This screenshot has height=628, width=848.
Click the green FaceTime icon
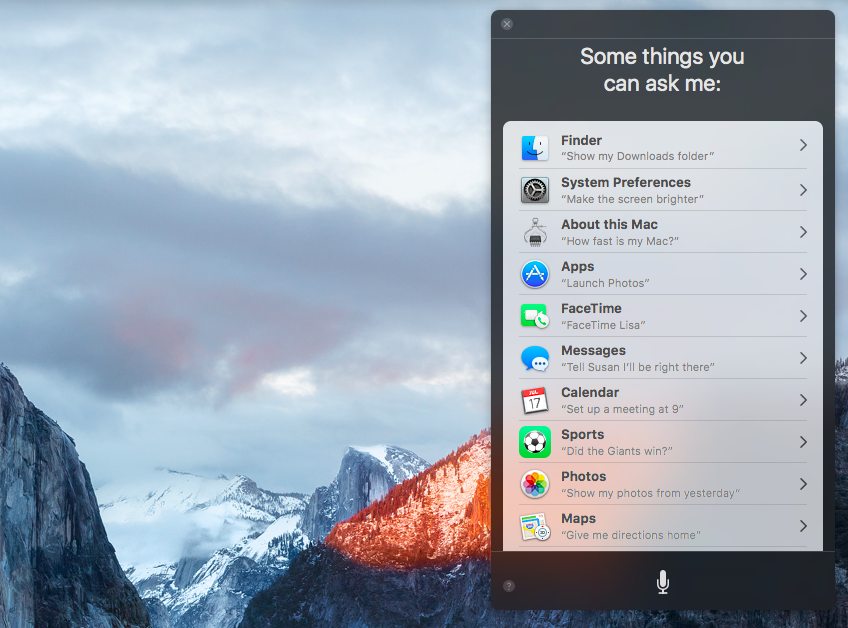pyautogui.click(x=535, y=316)
